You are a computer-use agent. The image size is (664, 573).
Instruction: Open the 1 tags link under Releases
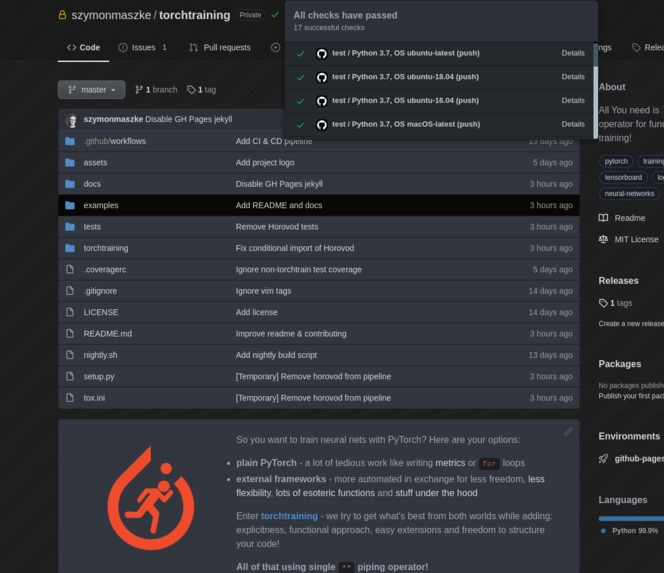coord(615,303)
